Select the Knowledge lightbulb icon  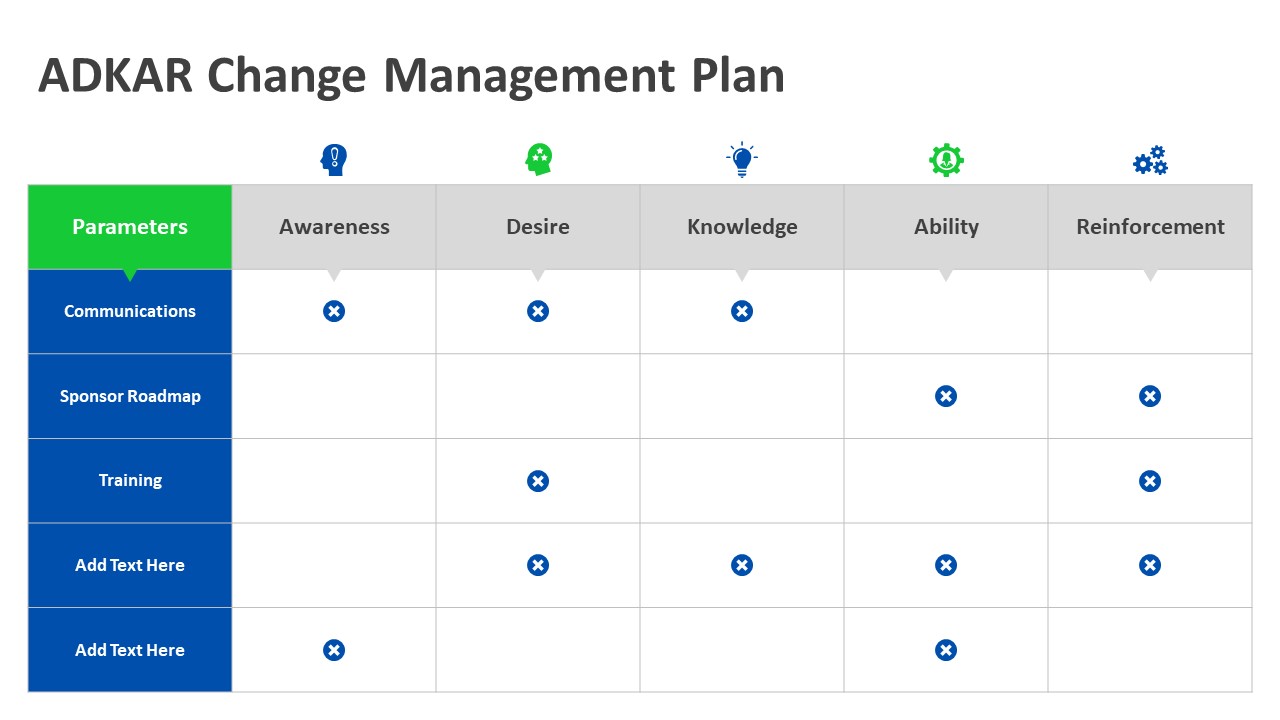point(742,160)
